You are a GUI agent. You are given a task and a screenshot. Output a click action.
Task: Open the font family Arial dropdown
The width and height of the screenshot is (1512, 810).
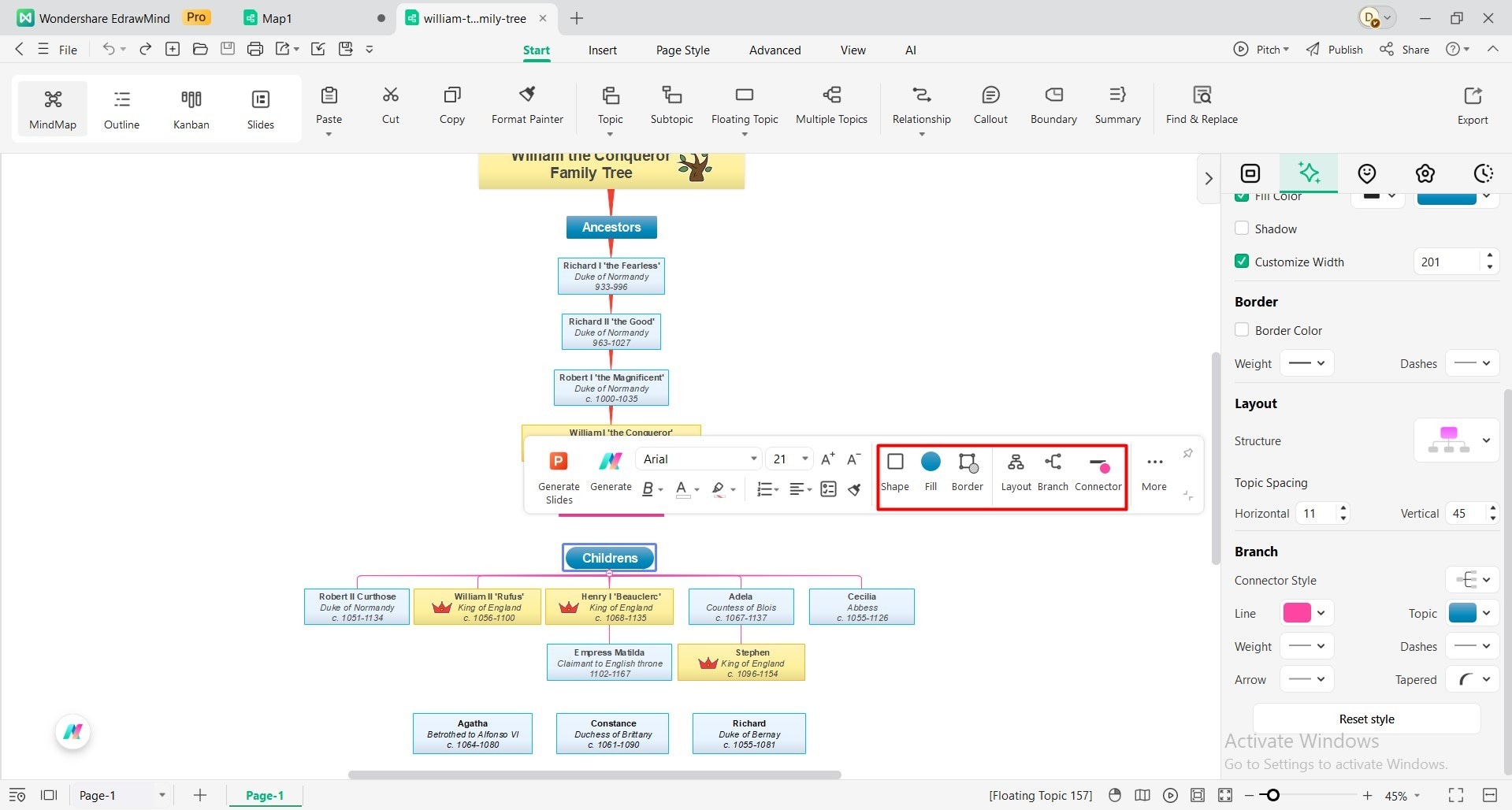pyautogui.click(x=699, y=459)
